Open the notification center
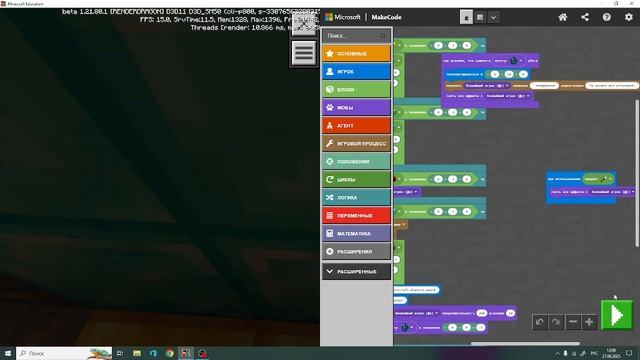640x360 pixels. [629, 353]
